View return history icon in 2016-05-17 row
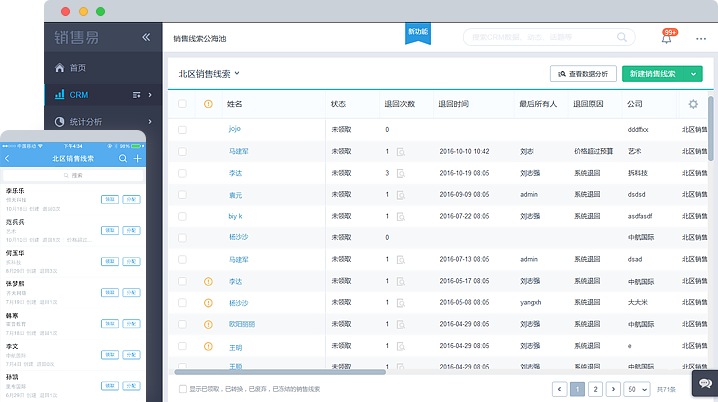The width and height of the screenshot is (718, 402). click(401, 282)
